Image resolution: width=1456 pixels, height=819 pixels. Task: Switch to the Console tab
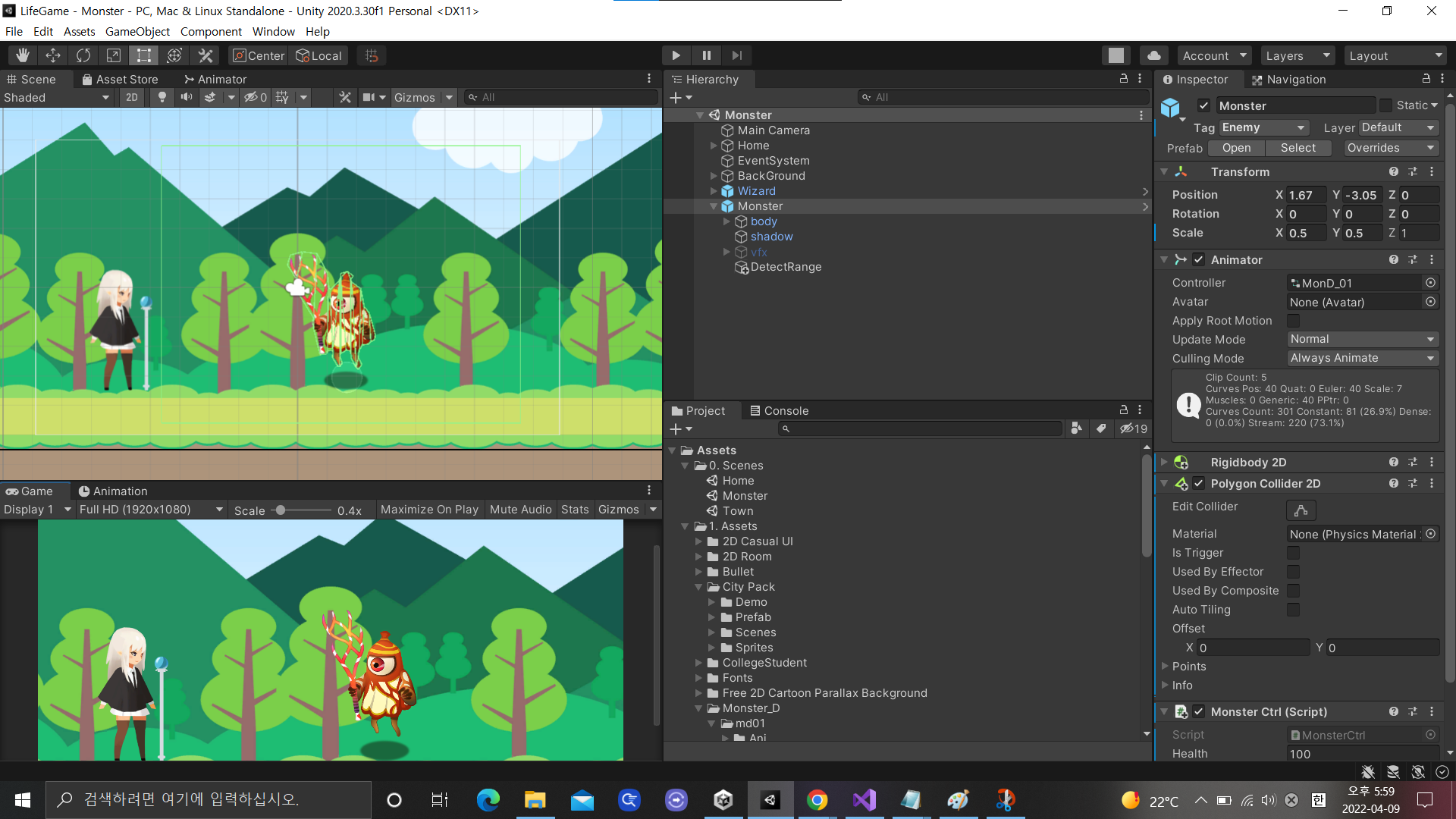(786, 410)
